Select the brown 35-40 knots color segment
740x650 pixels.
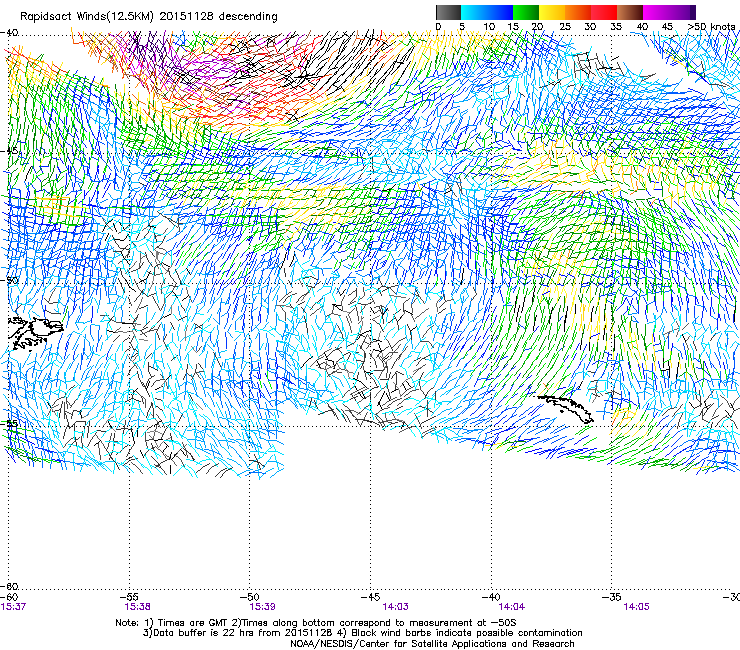point(630,12)
